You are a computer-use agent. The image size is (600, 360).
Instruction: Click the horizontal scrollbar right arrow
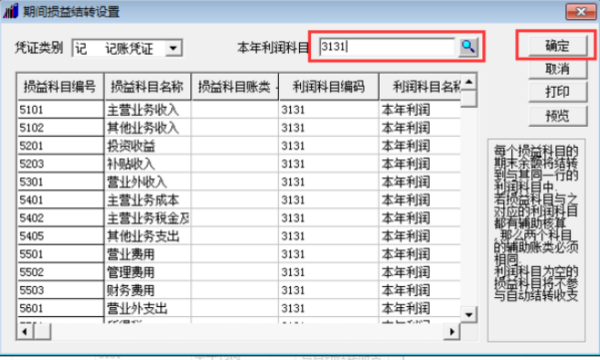[452, 331]
